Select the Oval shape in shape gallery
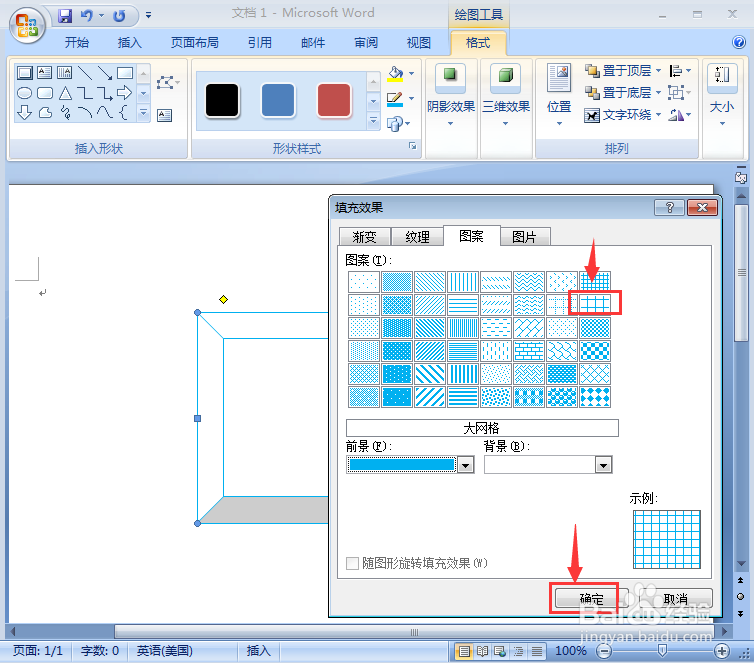 25,93
